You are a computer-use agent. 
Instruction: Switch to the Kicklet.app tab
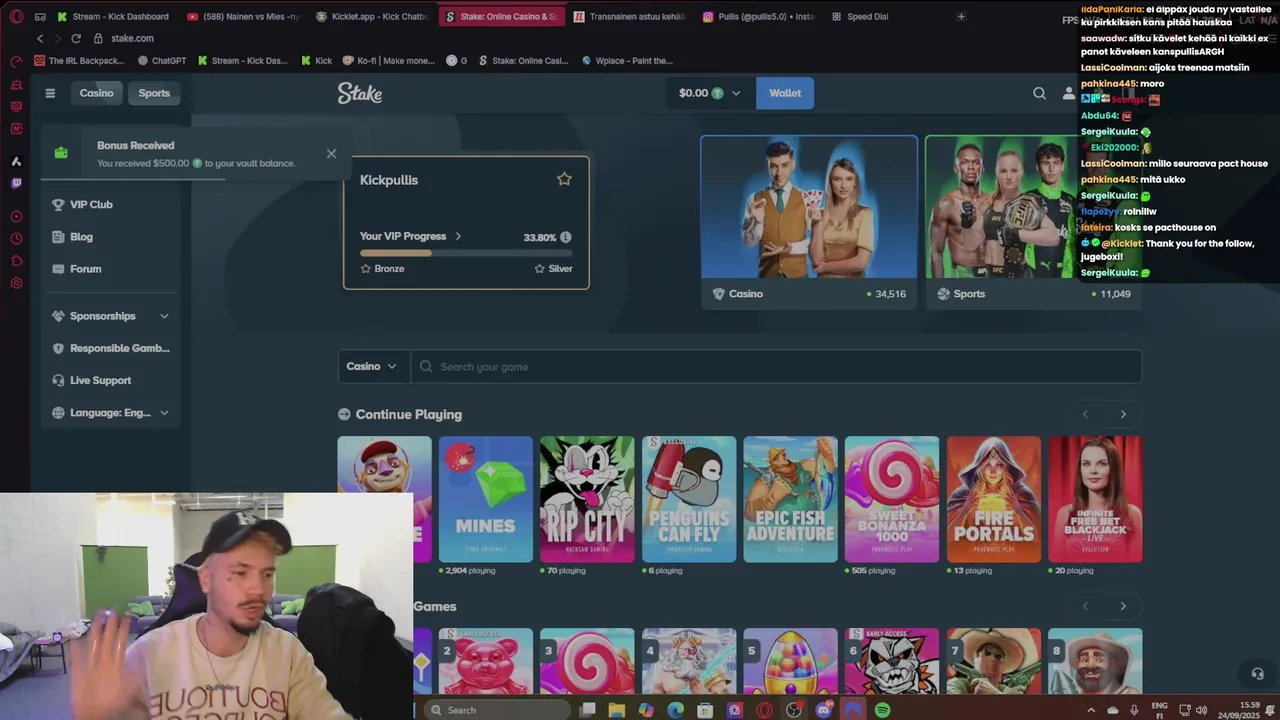pos(372,16)
